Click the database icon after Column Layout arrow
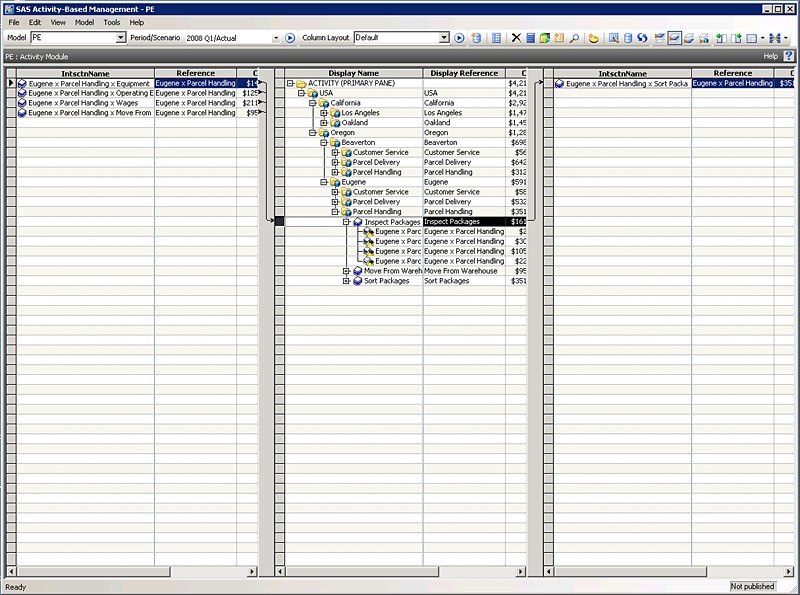This screenshot has width=800, height=595. click(476, 38)
